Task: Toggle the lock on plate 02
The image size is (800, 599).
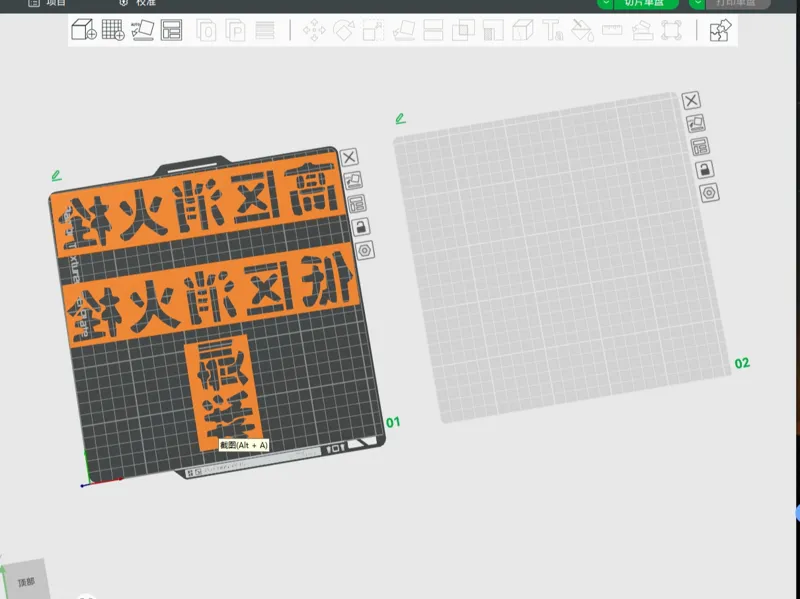Action: pos(705,169)
